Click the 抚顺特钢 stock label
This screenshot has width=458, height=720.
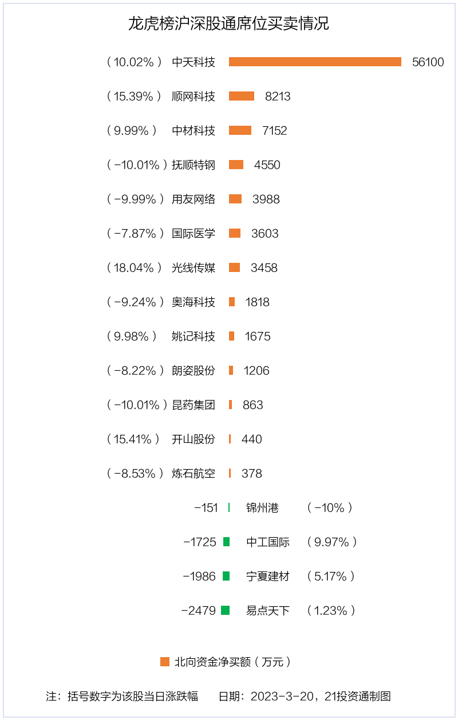[193, 165]
